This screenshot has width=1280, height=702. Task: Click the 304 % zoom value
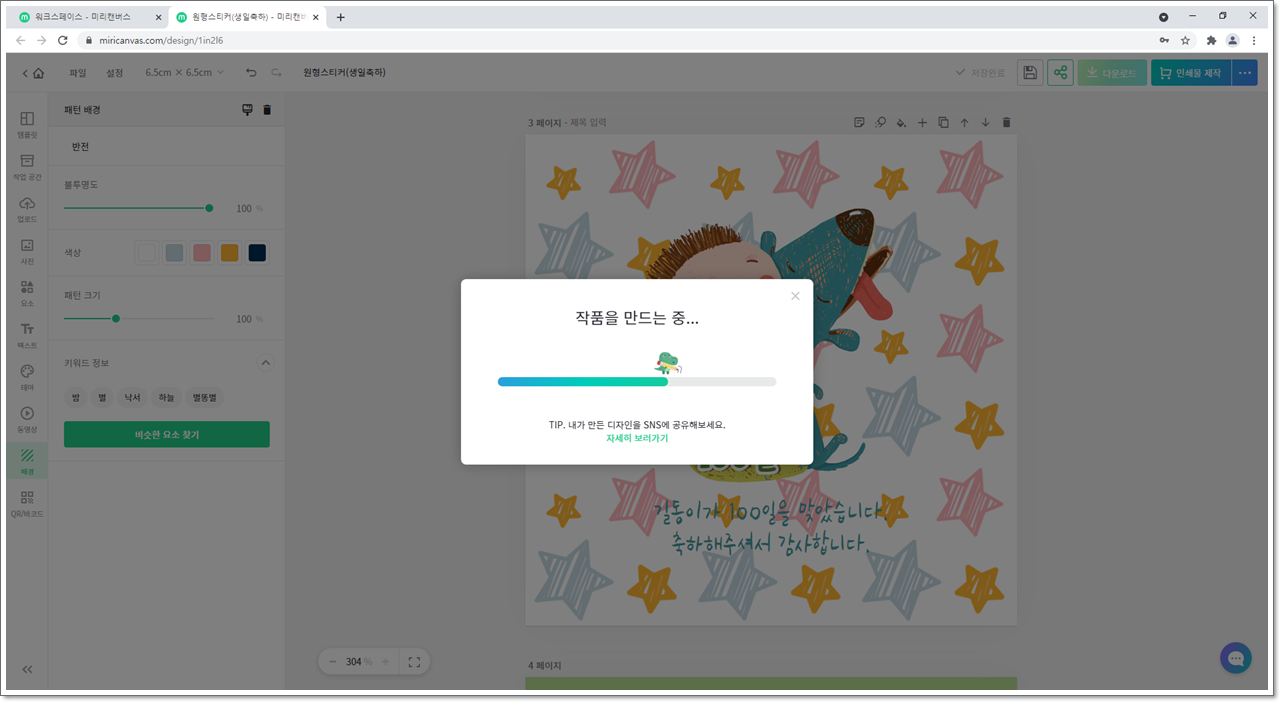pos(359,662)
